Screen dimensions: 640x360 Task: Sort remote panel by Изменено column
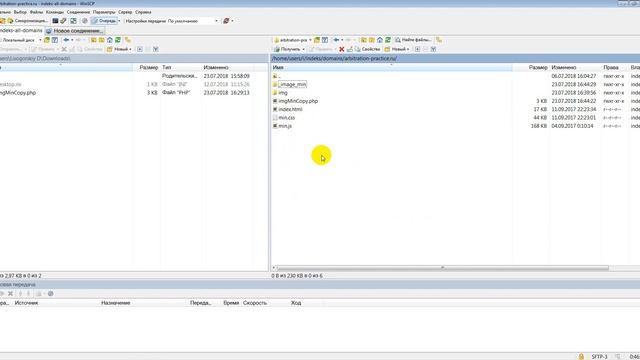[575, 67]
